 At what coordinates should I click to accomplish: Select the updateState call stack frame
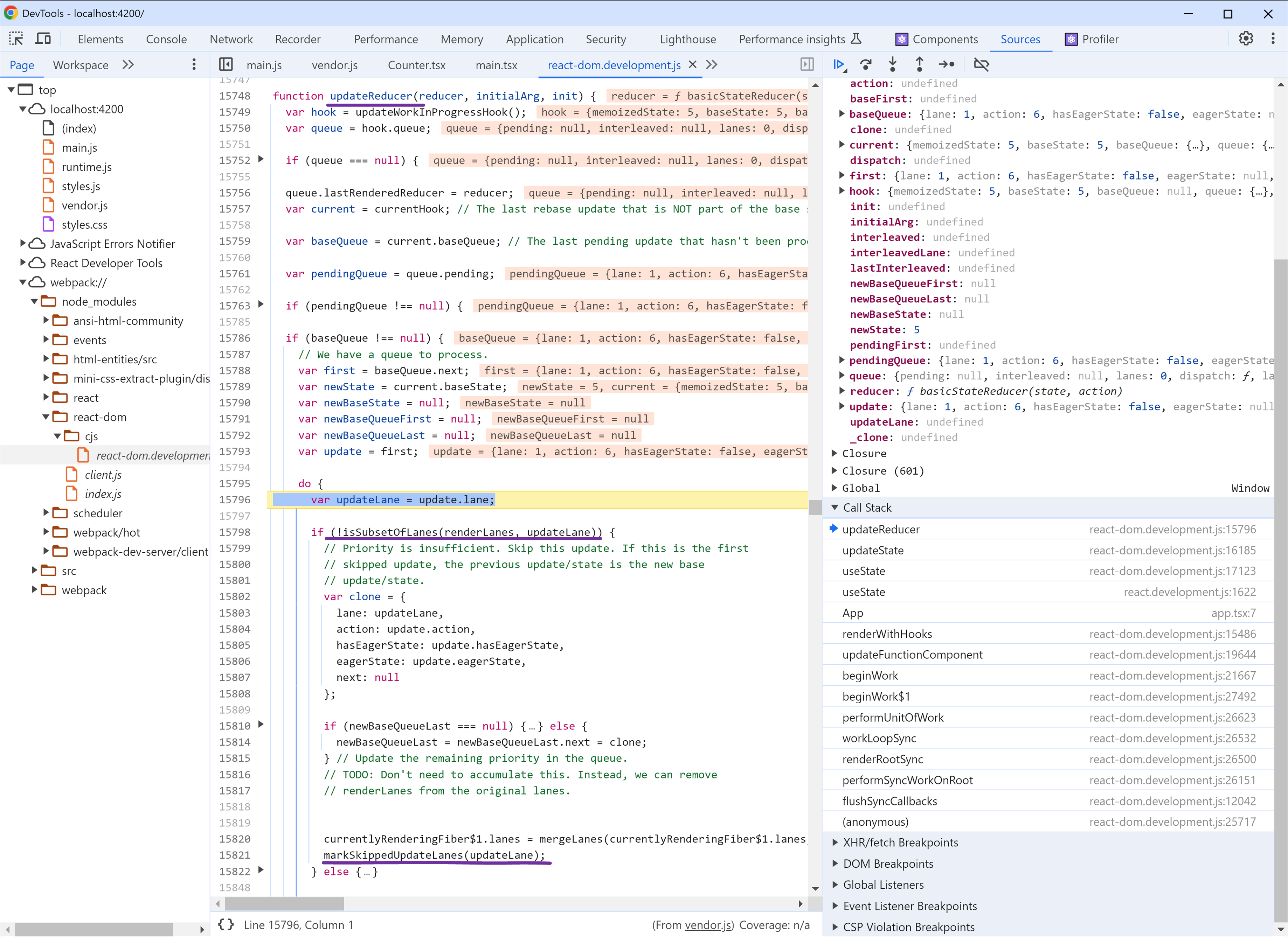click(1048, 550)
